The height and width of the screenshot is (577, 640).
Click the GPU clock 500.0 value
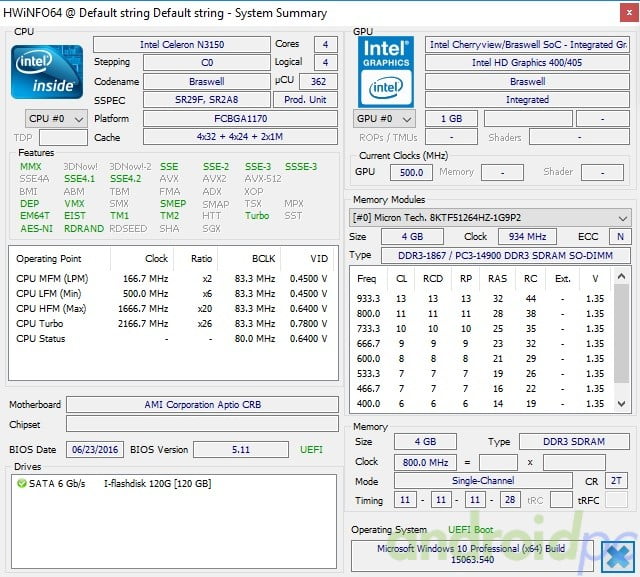(x=411, y=172)
